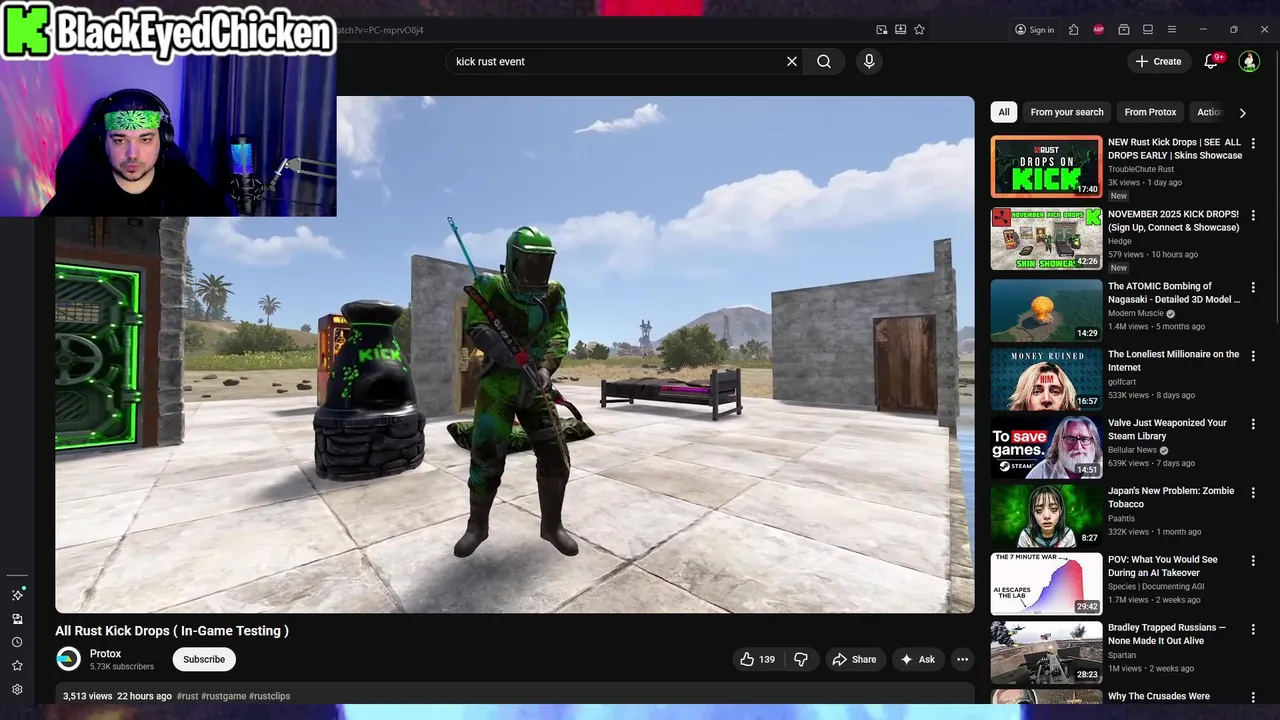Open the bookmarks star sidebar icon
1280x720 pixels.
coord(17,666)
